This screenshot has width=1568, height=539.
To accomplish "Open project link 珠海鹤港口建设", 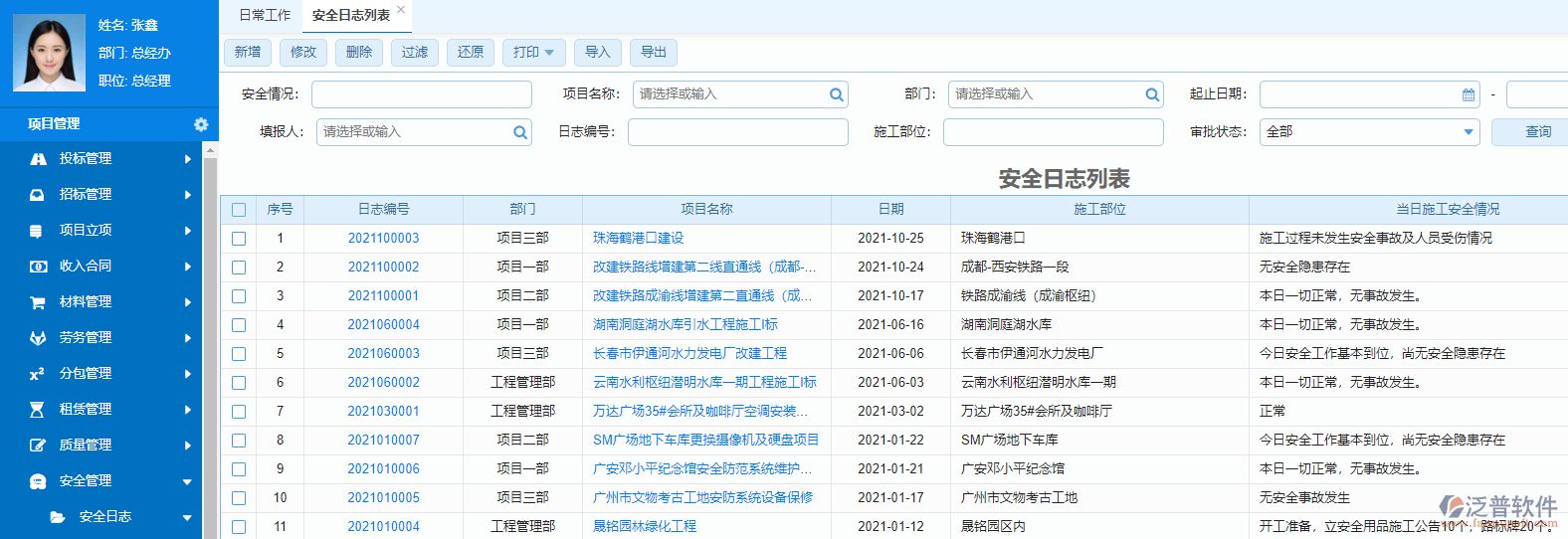I will [x=639, y=239].
